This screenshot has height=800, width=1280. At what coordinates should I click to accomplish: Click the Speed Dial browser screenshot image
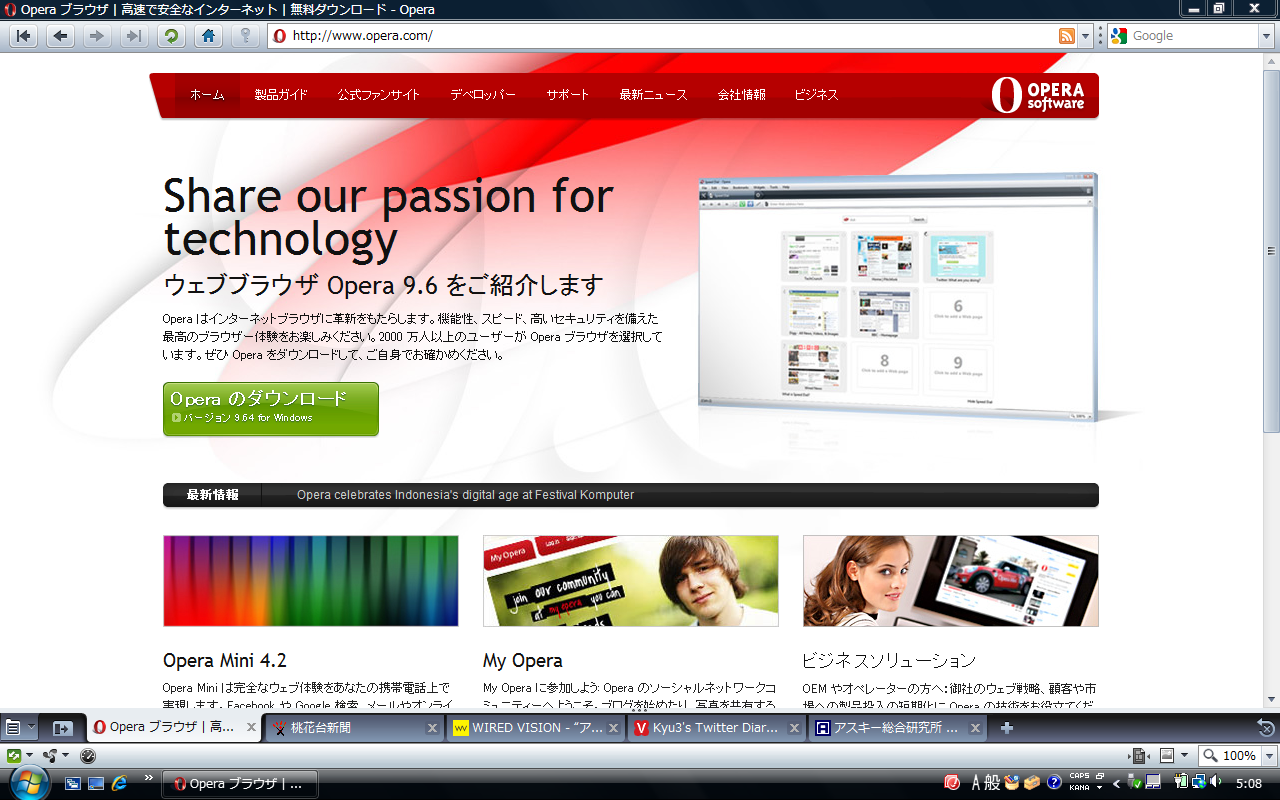point(897,297)
